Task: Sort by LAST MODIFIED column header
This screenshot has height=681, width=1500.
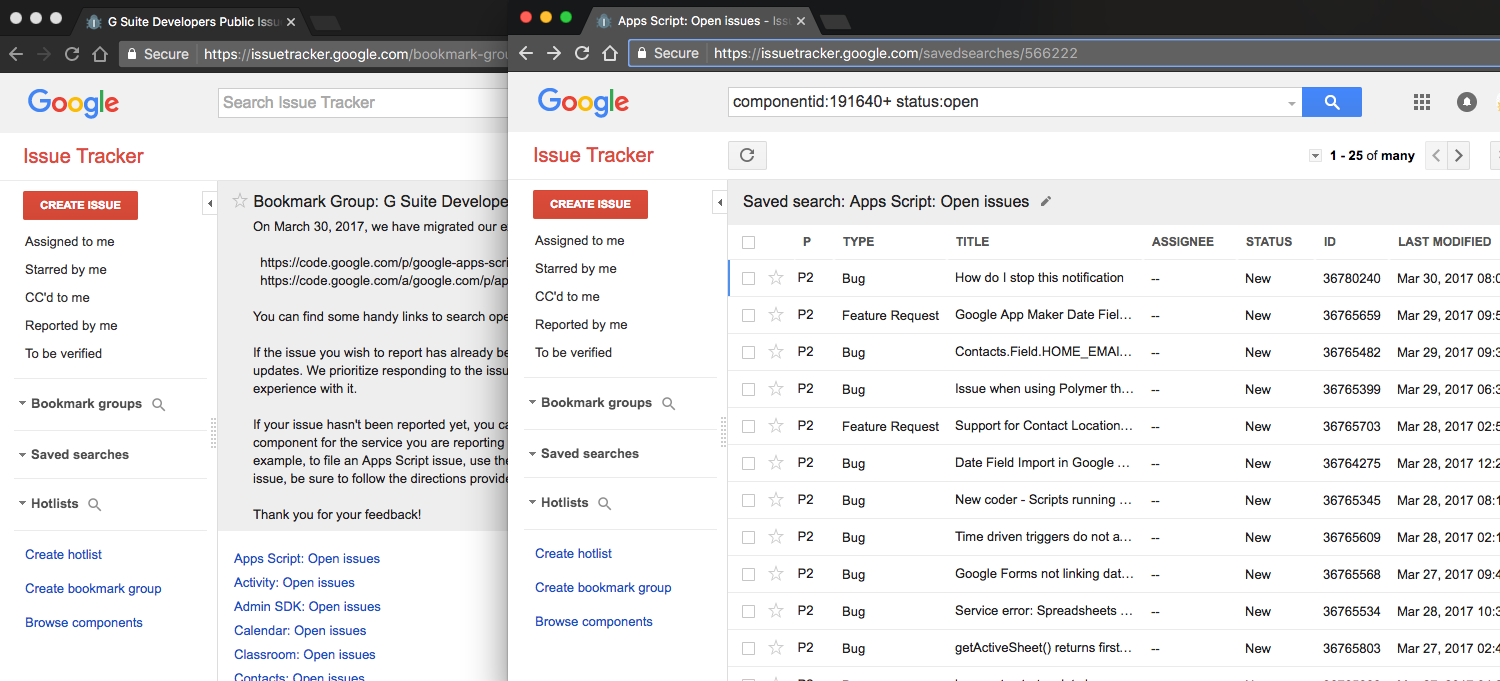Action: [x=1444, y=242]
